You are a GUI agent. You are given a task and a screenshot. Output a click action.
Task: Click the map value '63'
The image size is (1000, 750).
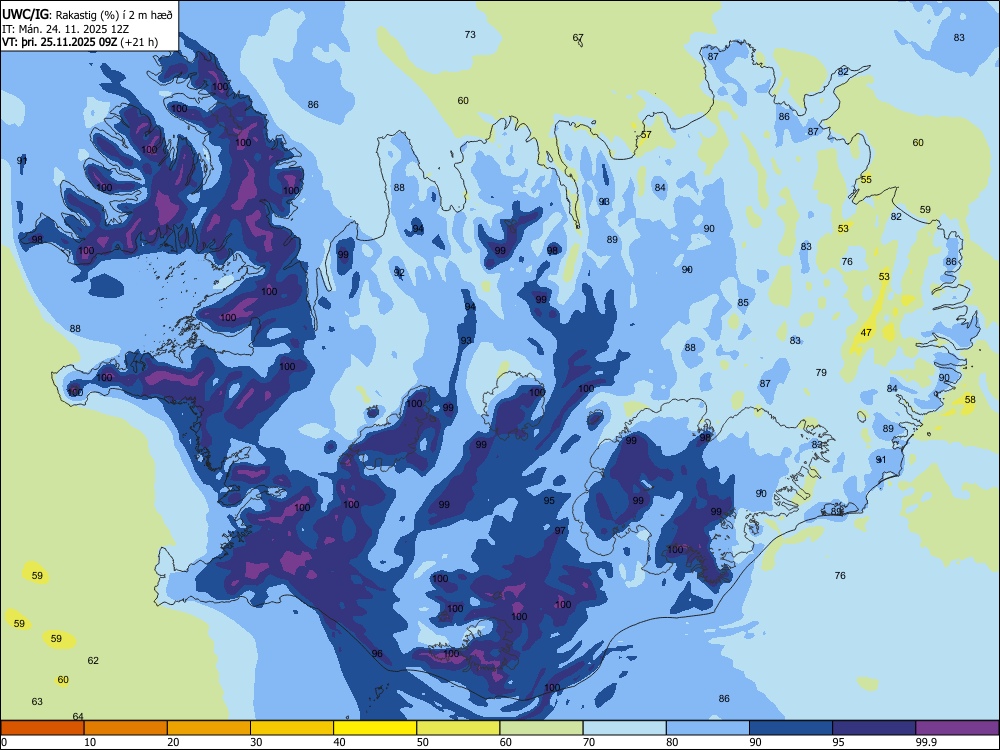click(37, 701)
